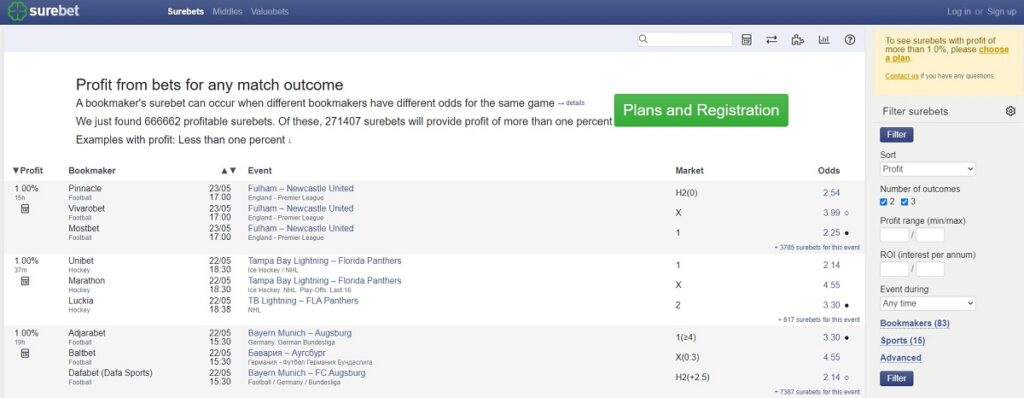Click the 2.54 odds for Pinnacle

(831, 193)
